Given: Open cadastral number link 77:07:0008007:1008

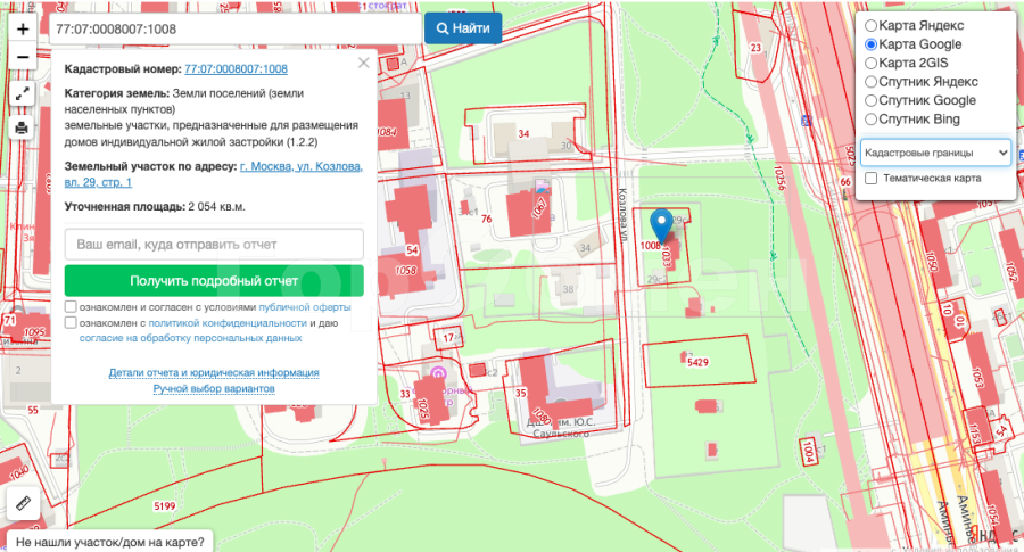Looking at the screenshot, I should pos(236,69).
